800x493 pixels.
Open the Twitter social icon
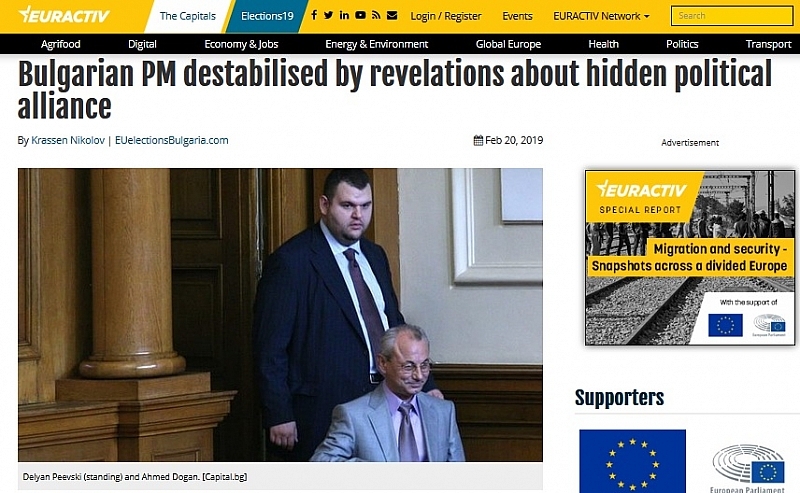pyautogui.click(x=329, y=15)
